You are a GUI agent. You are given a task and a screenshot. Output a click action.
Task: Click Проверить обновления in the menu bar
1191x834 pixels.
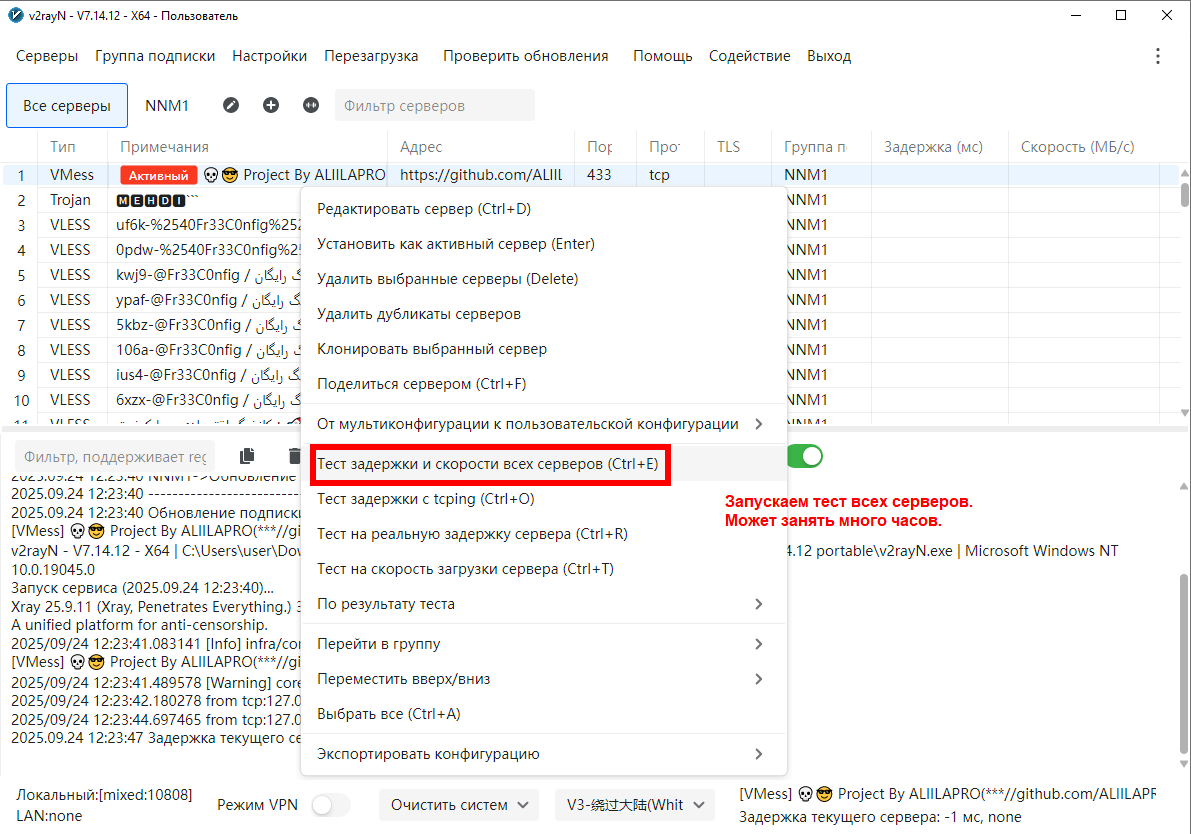click(525, 56)
